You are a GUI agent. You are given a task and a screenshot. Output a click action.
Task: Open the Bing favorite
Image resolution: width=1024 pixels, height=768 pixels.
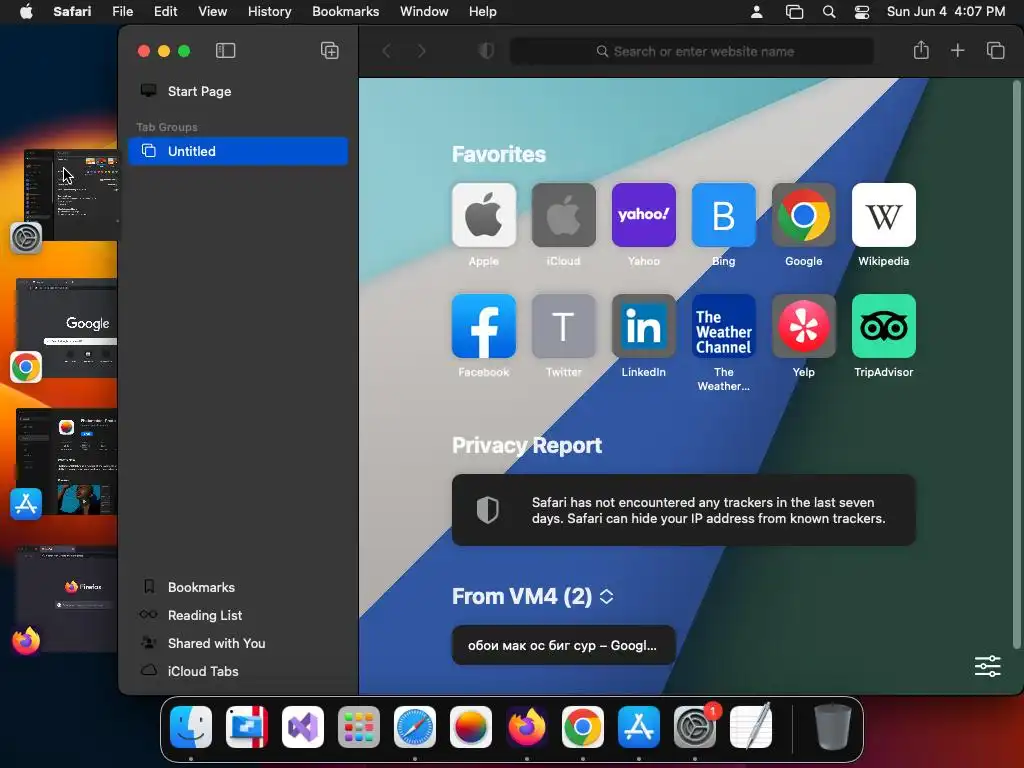(724, 216)
